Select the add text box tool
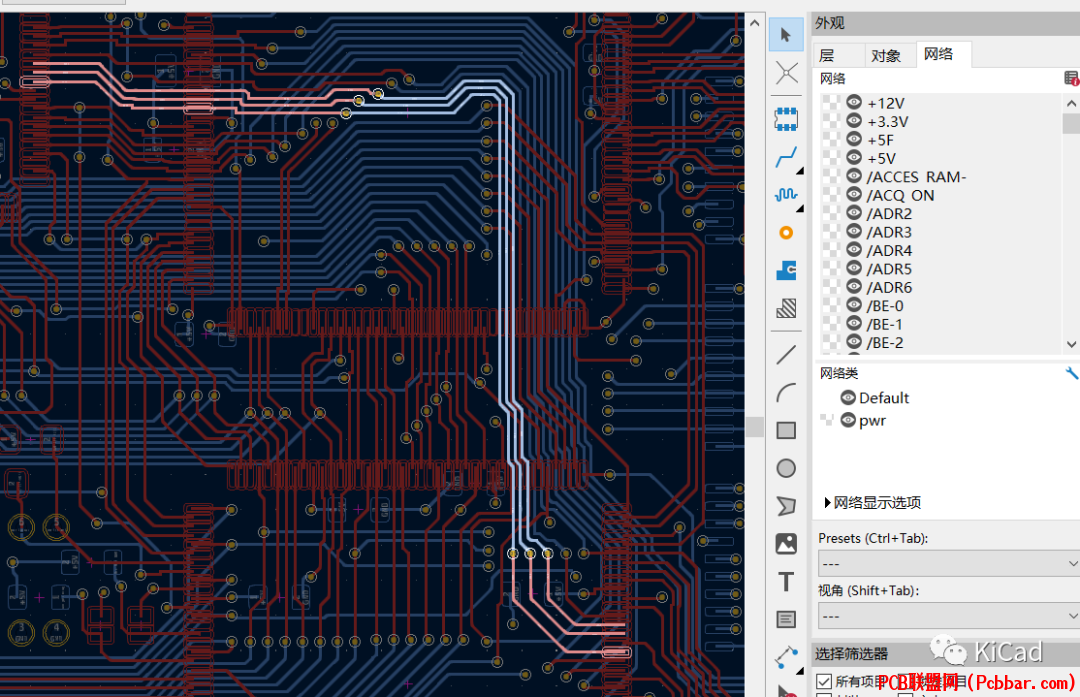 click(786, 619)
